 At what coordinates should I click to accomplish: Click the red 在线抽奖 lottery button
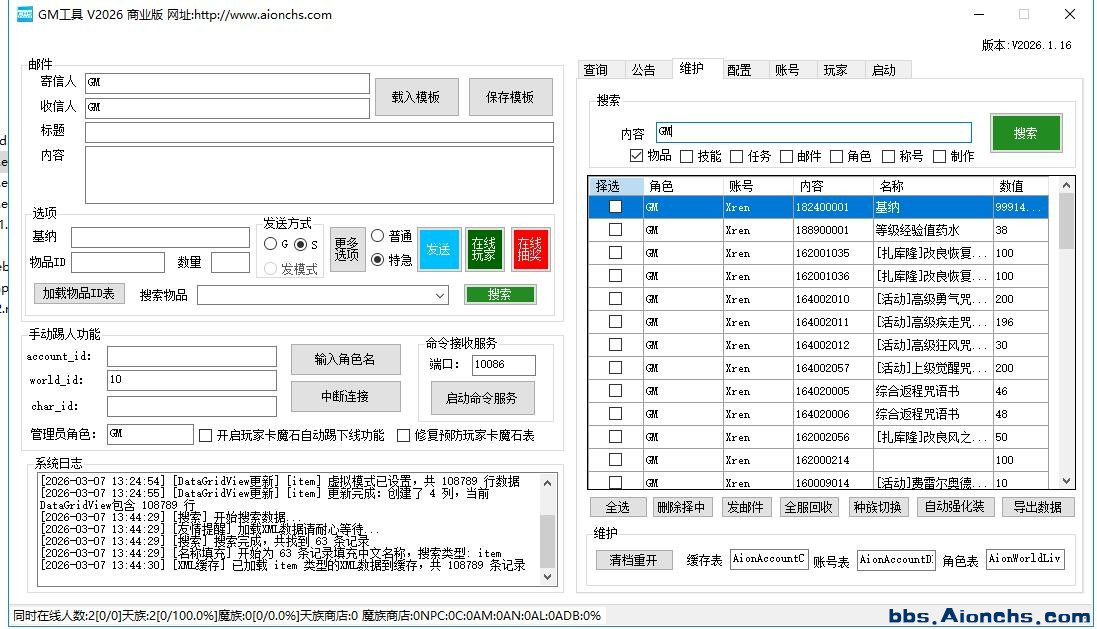pos(530,249)
